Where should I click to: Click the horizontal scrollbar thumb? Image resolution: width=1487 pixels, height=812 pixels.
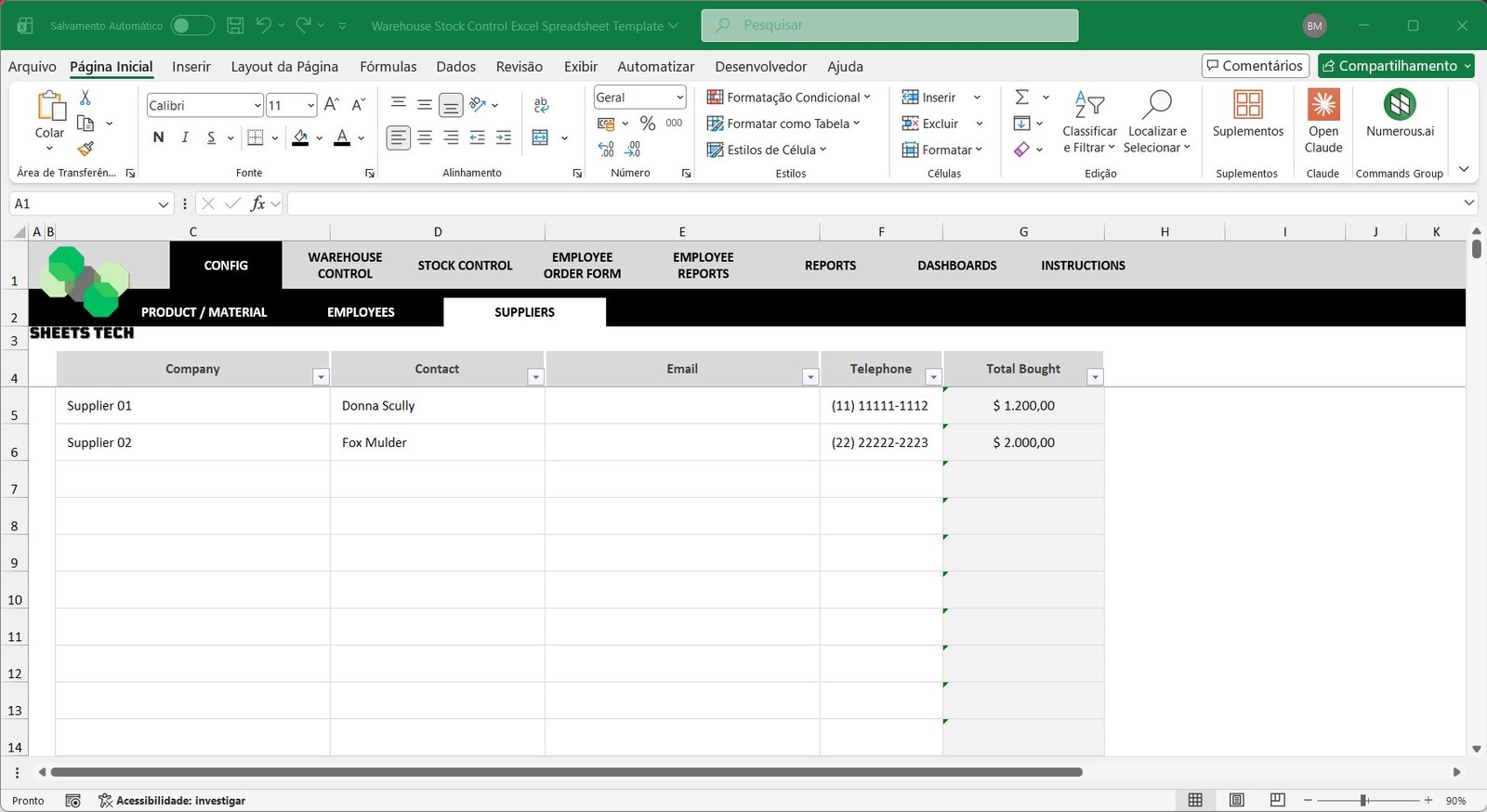(567, 772)
